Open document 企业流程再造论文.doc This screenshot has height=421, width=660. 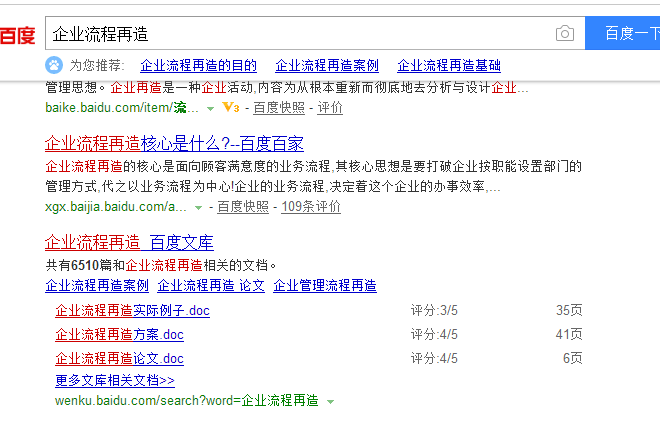119,359
